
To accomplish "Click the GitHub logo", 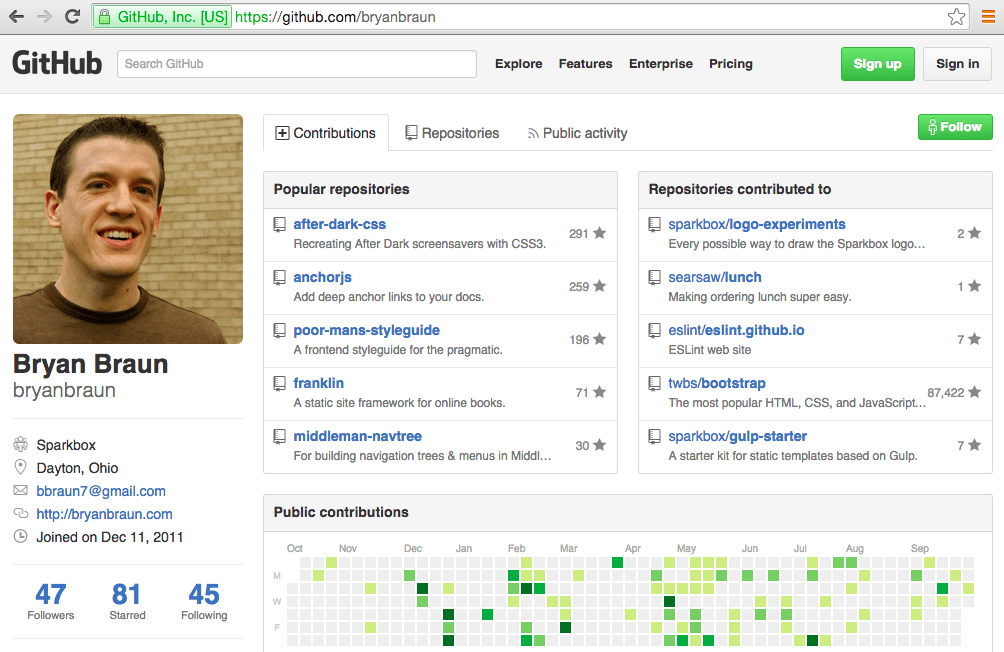I will [x=56, y=63].
